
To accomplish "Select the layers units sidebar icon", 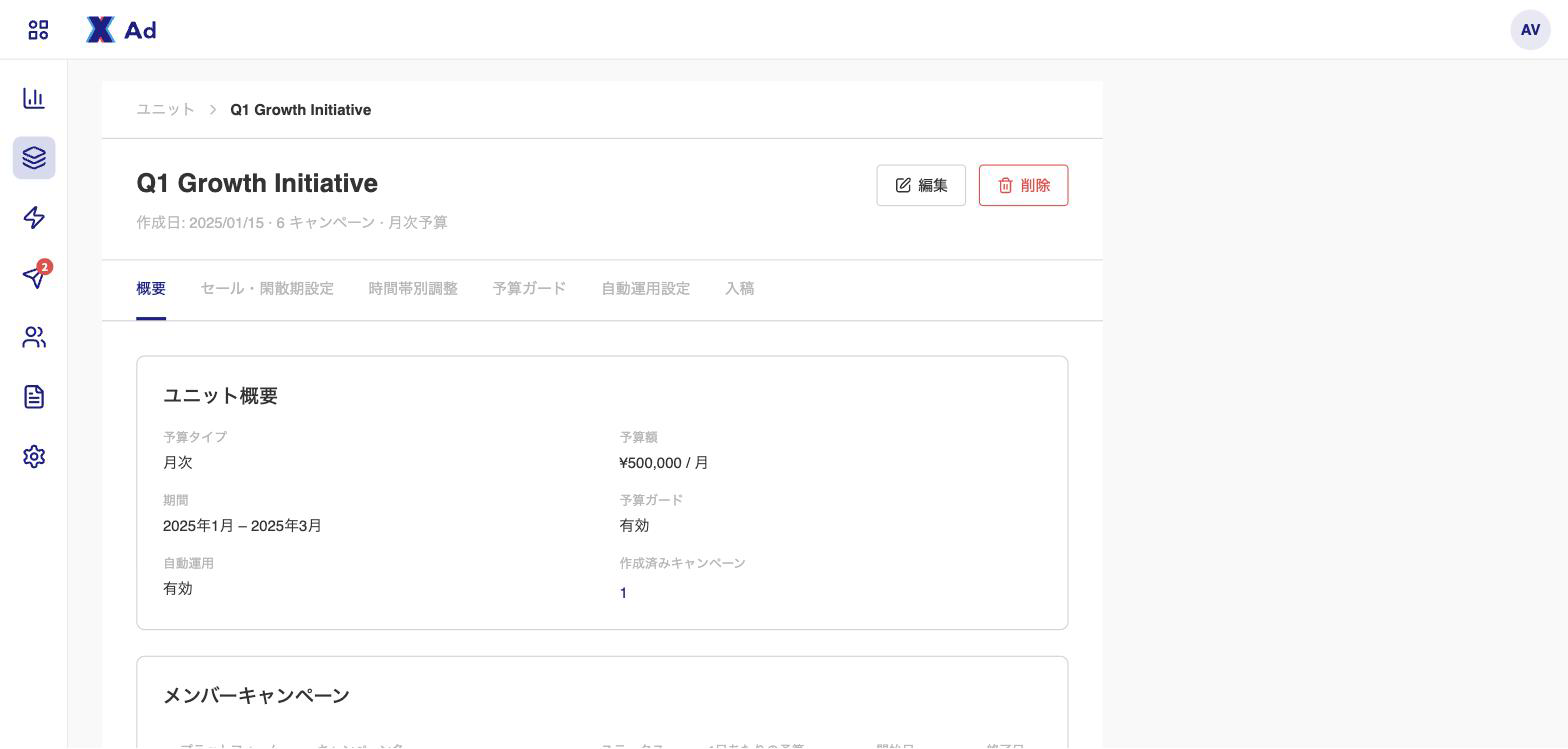I will [34, 158].
